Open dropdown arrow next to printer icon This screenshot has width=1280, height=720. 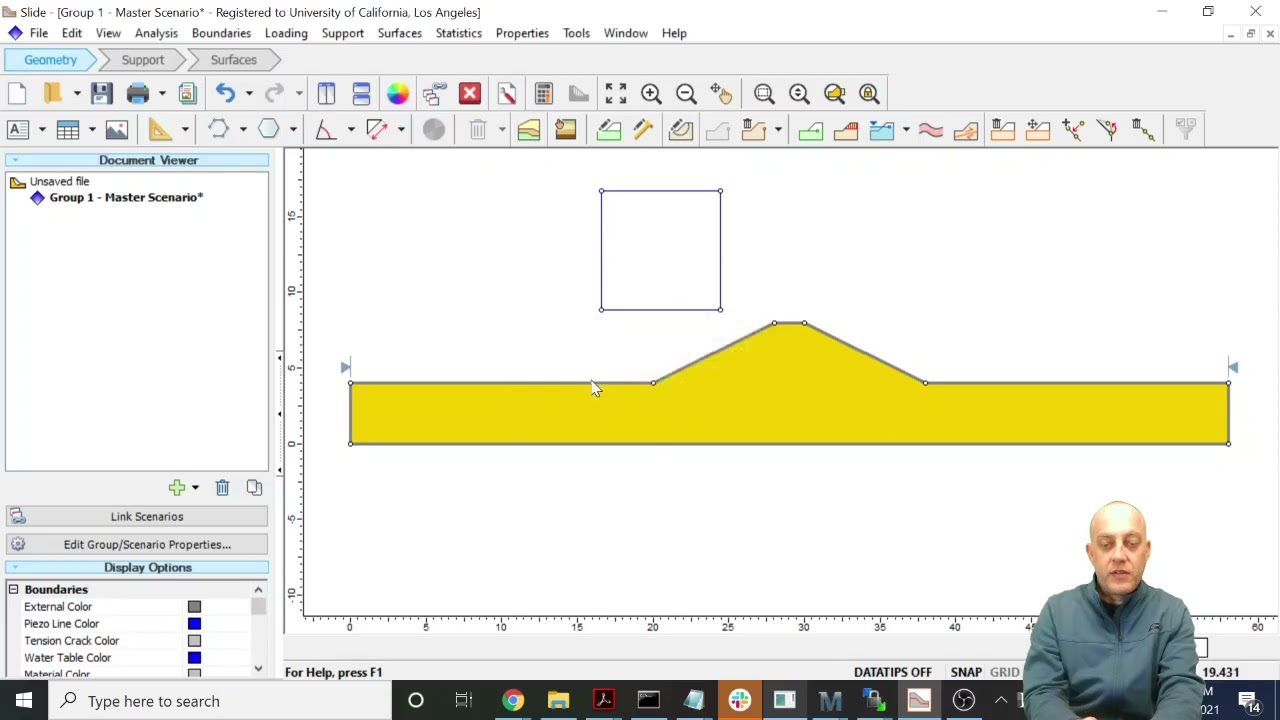click(x=162, y=94)
